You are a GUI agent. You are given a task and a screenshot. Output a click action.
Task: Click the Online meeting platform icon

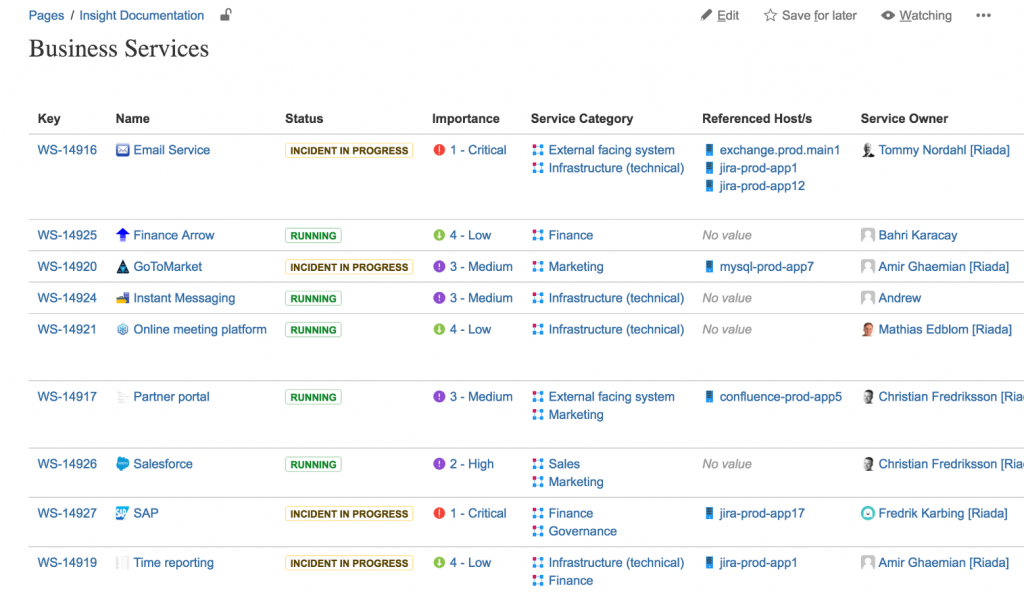[122, 329]
